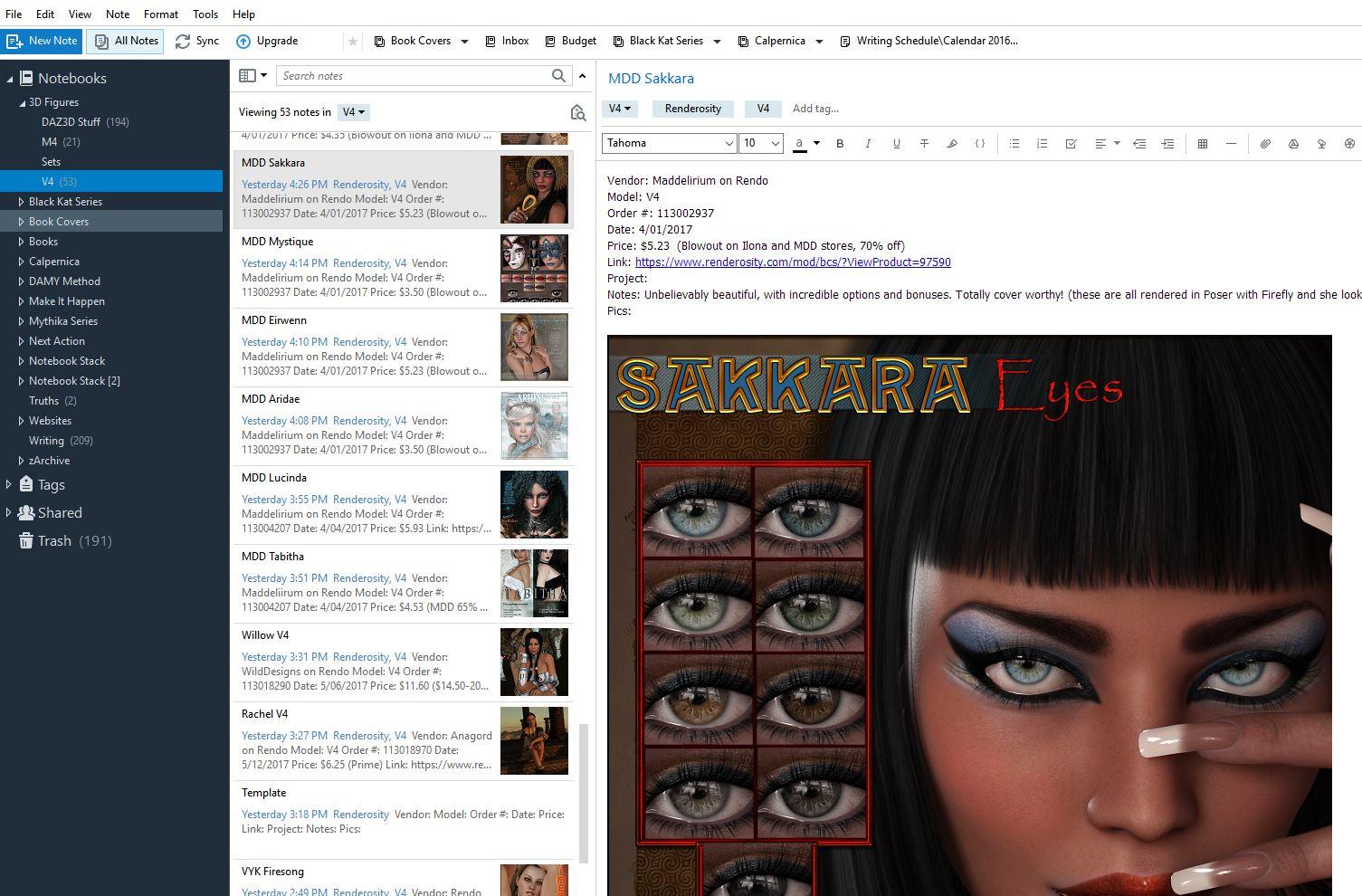
Task: Create a note with New Note button
Action: pos(42,41)
